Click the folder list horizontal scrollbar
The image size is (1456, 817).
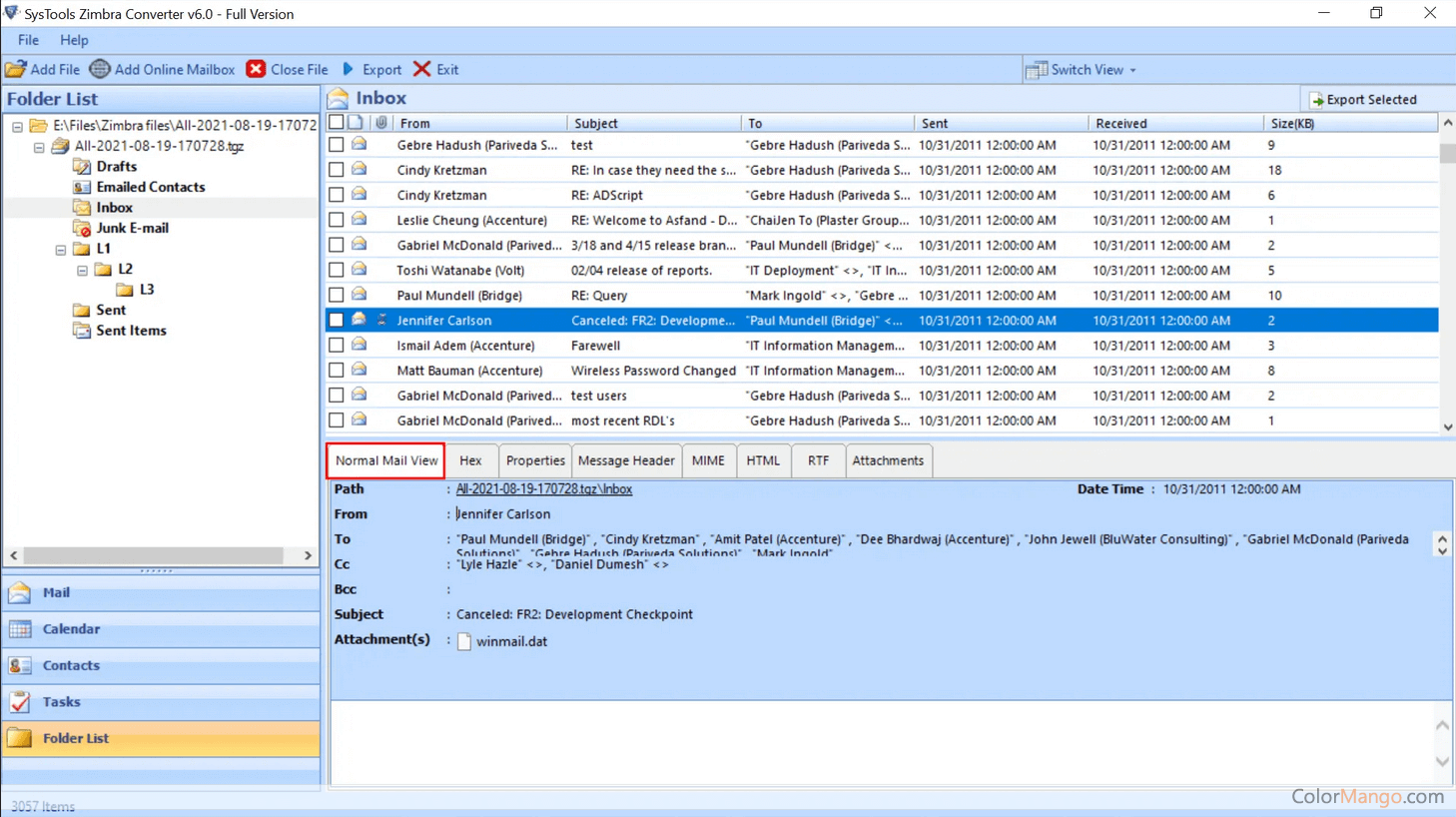point(154,555)
